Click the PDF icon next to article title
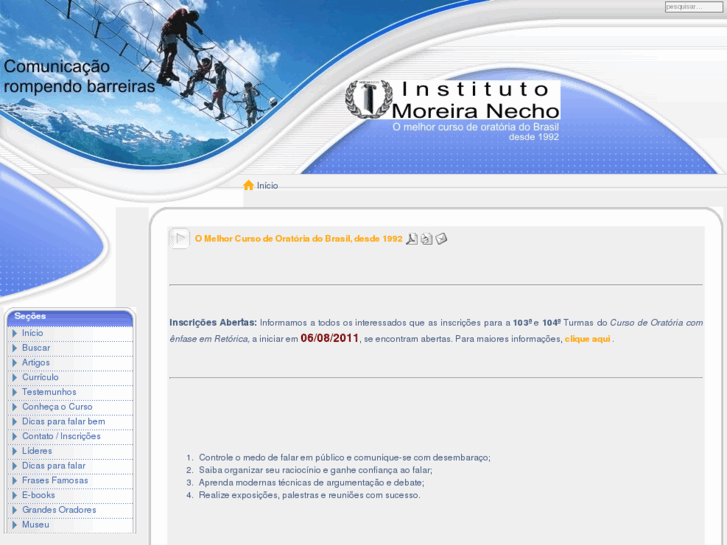727x545 pixels. (412, 239)
